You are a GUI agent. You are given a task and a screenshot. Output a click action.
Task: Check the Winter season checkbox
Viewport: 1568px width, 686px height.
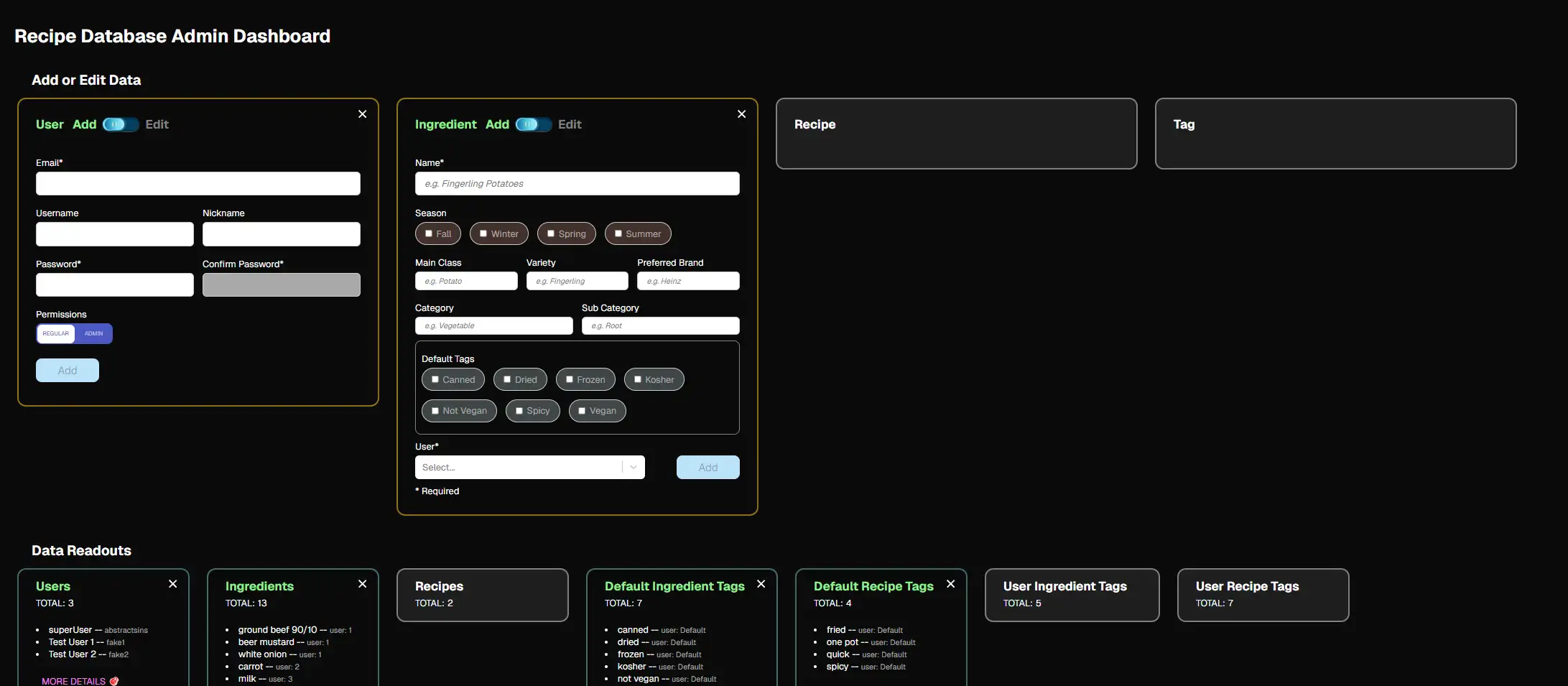tap(483, 233)
